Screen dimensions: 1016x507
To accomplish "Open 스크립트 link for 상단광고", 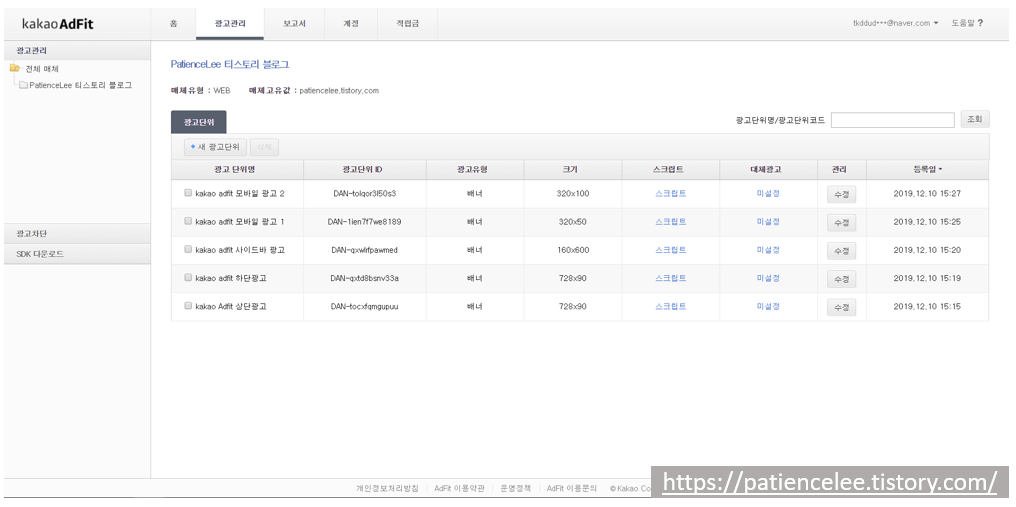I will click(x=671, y=307).
